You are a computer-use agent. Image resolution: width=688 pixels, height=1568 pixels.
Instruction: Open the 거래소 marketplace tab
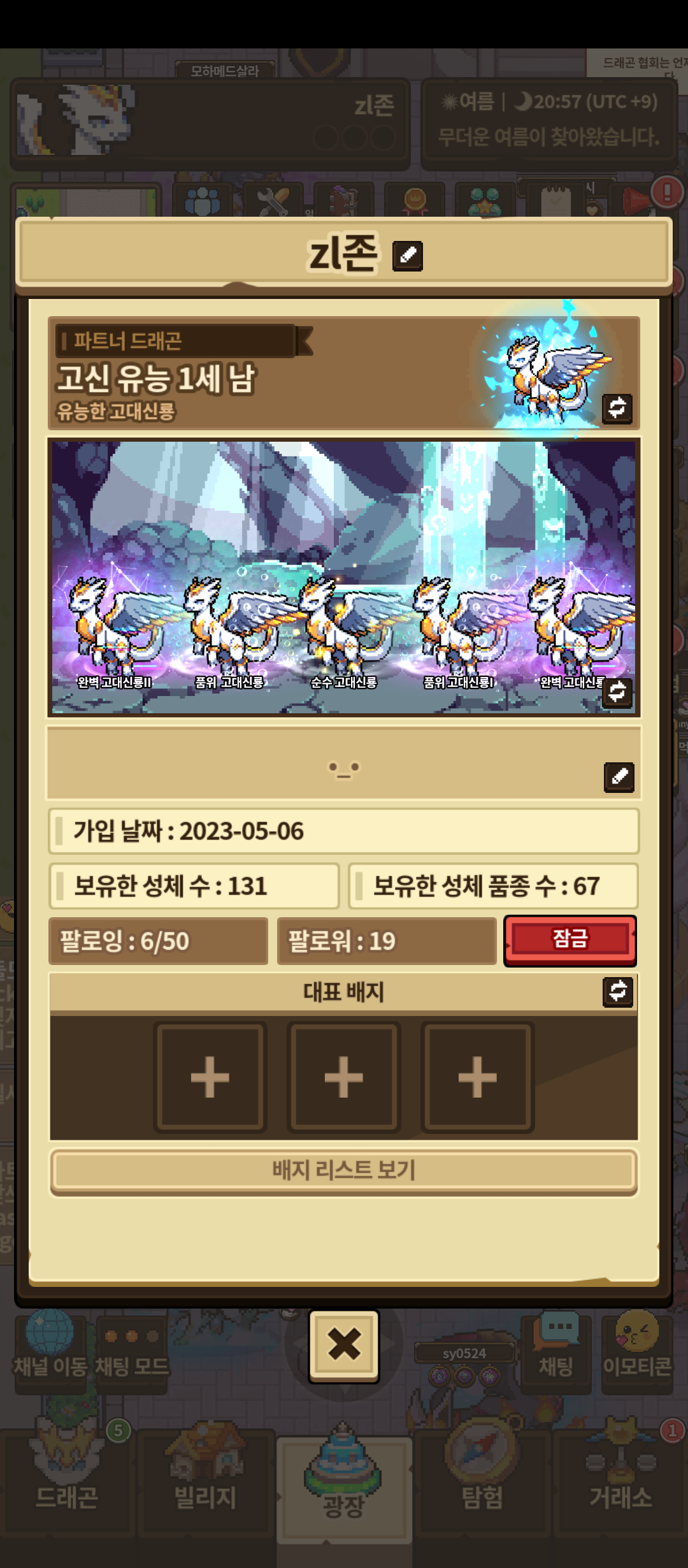coord(620,1485)
